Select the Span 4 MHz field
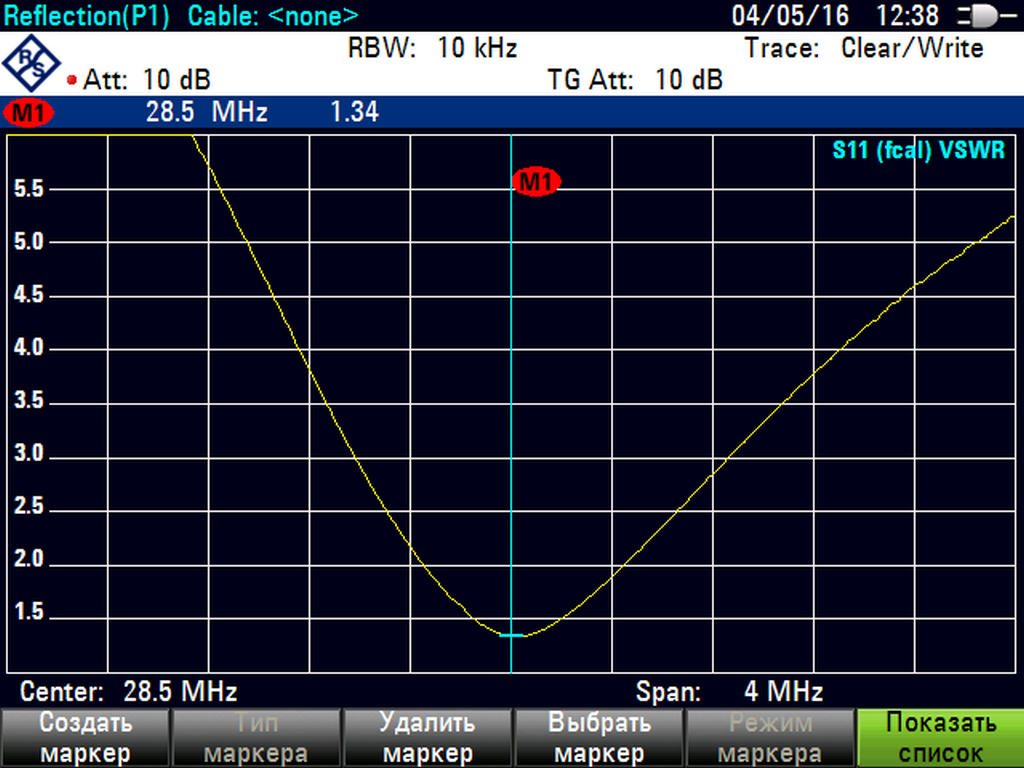This screenshot has height=768, width=1024. click(x=729, y=691)
